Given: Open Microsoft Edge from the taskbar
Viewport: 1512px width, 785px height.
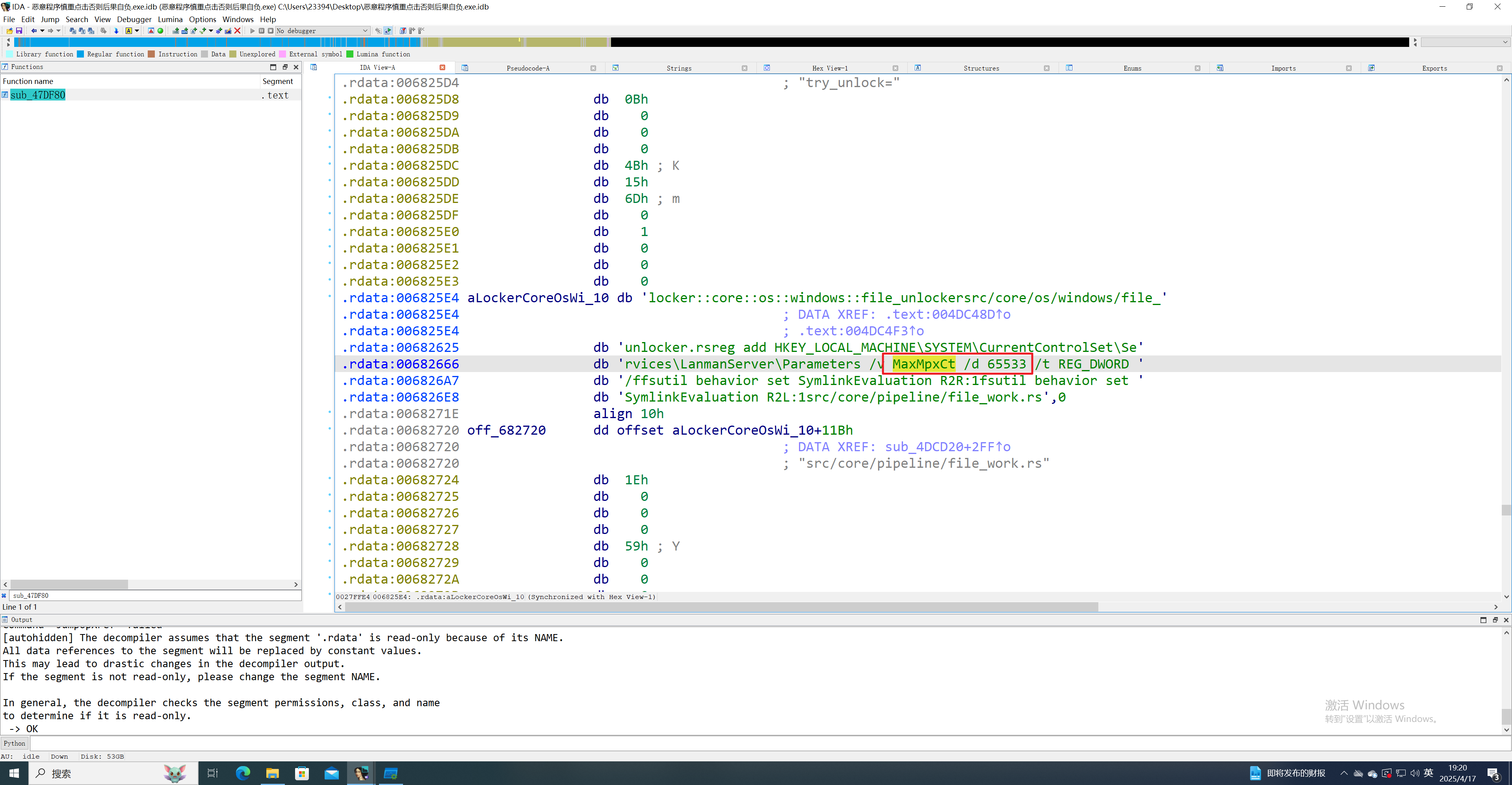Looking at the screenshot, I should pyautogui.click(x=242, y=773).
